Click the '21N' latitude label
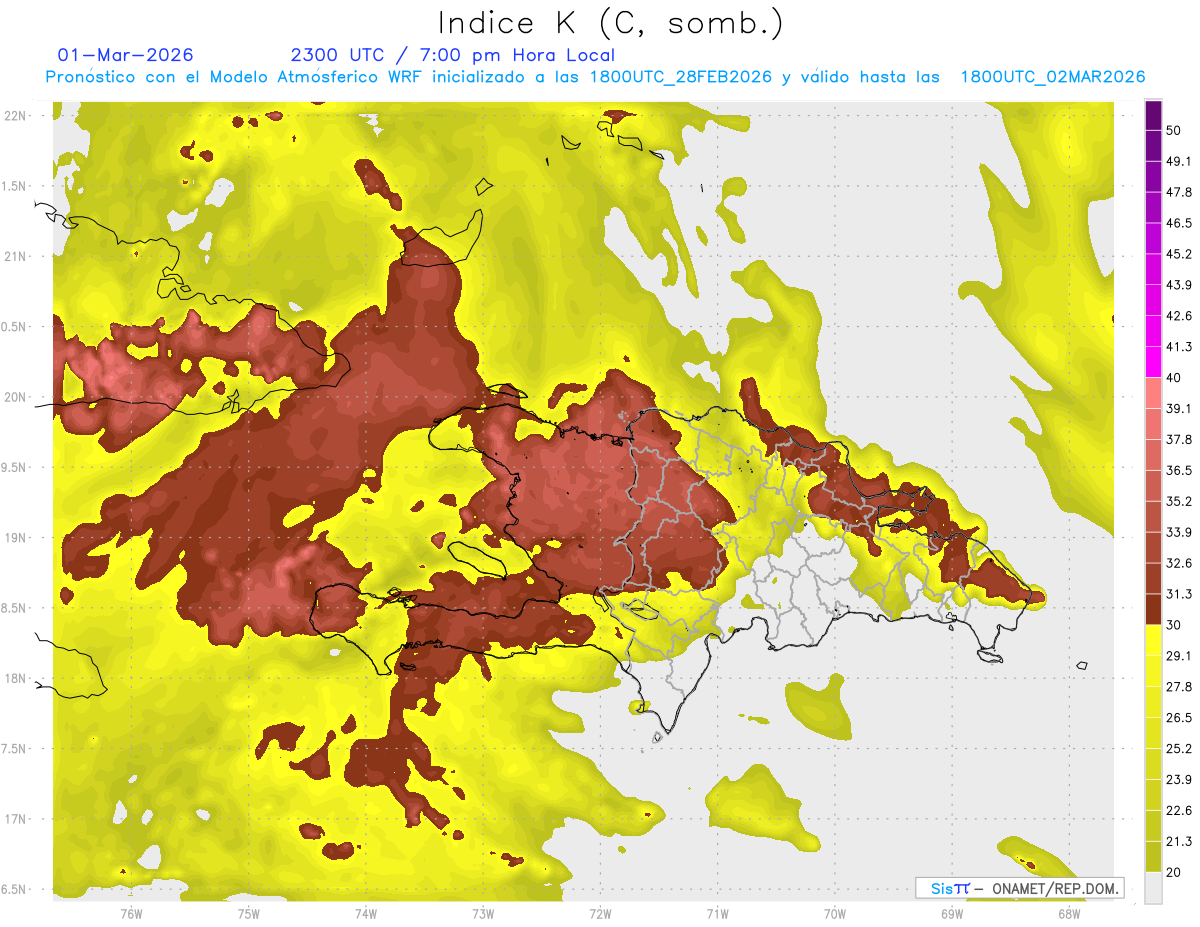Screen dimensions: 1200x927 [x=16, y=257]
